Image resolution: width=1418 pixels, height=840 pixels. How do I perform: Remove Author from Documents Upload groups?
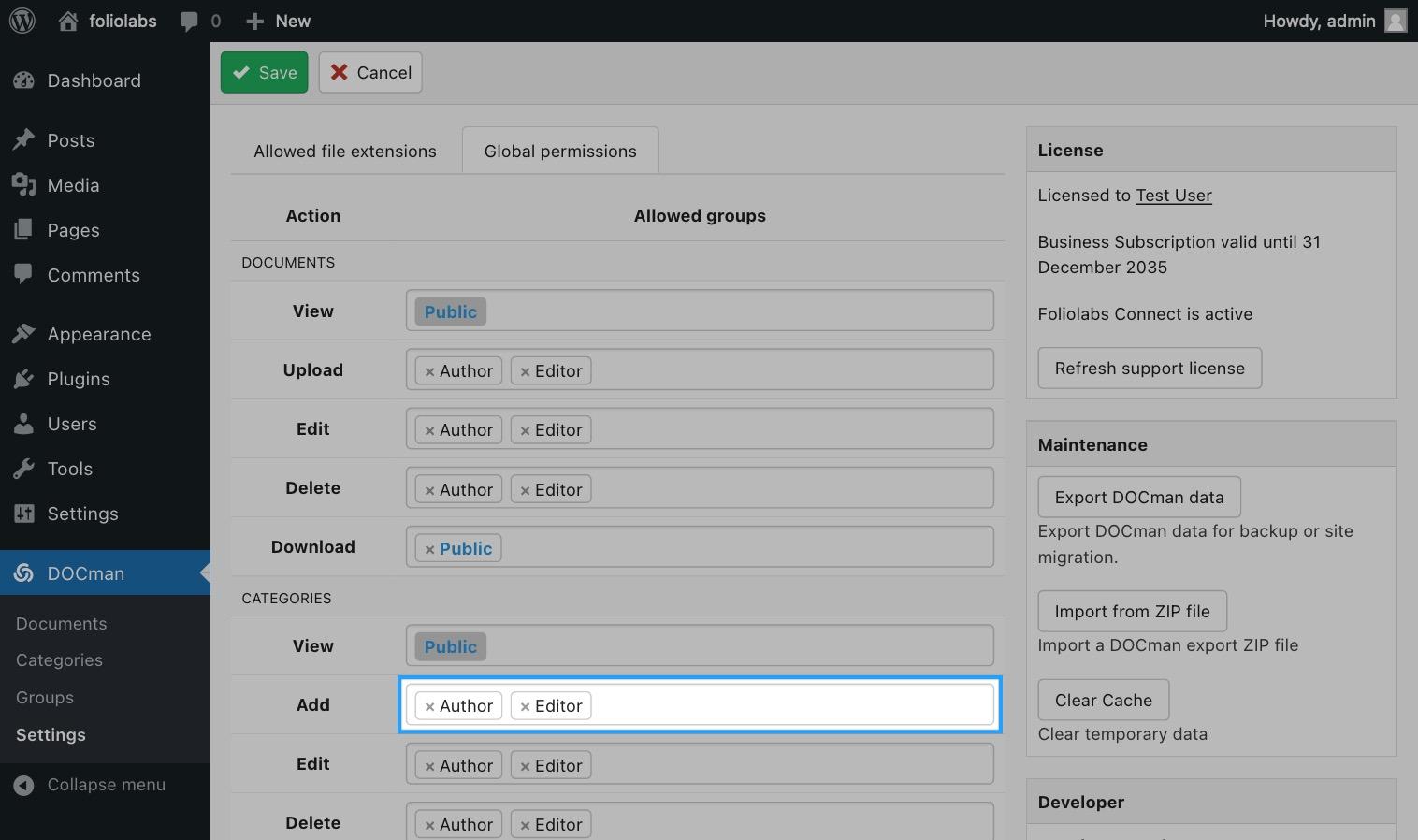(429, 372)
